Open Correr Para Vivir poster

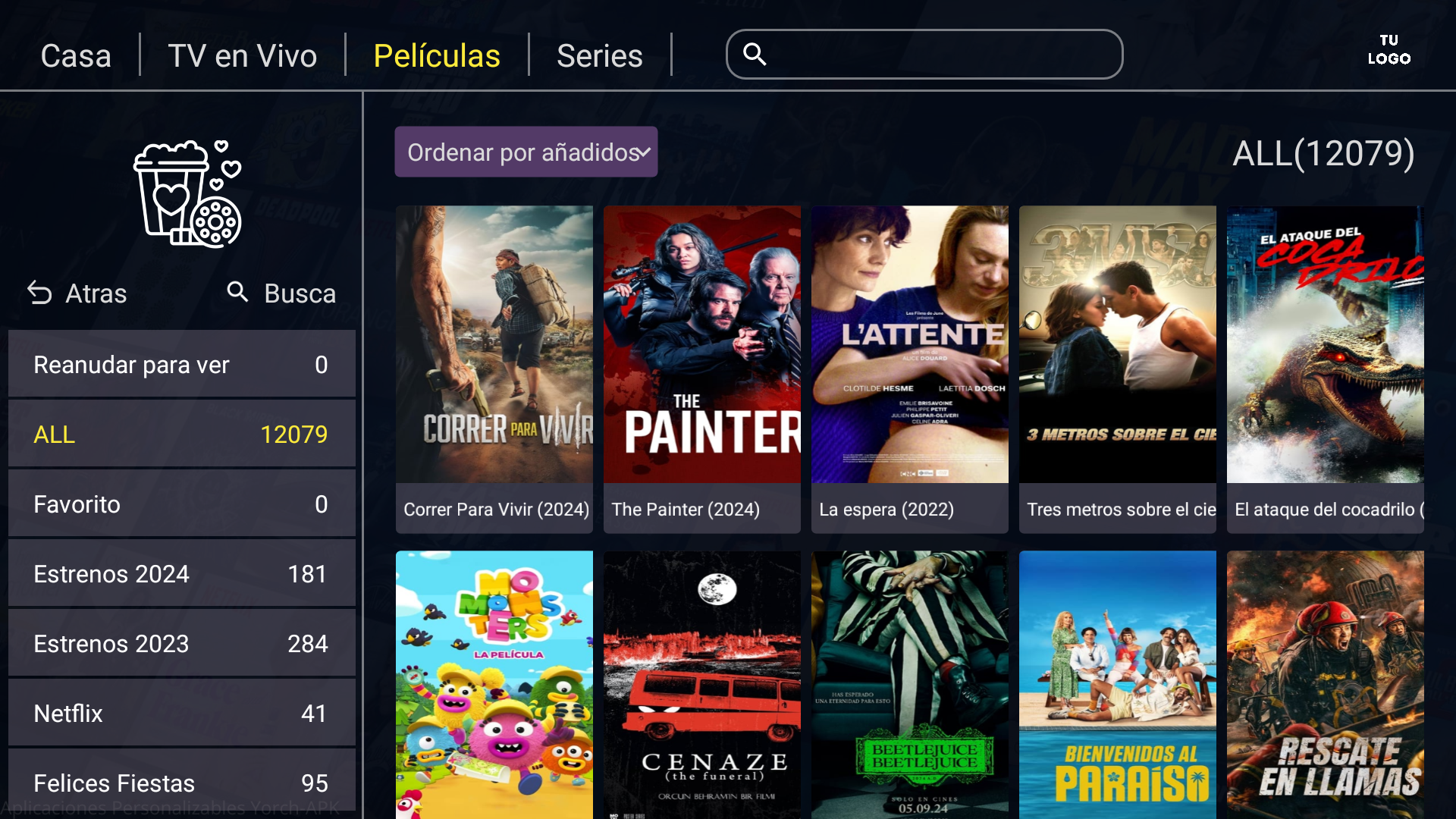click(494, 369)
